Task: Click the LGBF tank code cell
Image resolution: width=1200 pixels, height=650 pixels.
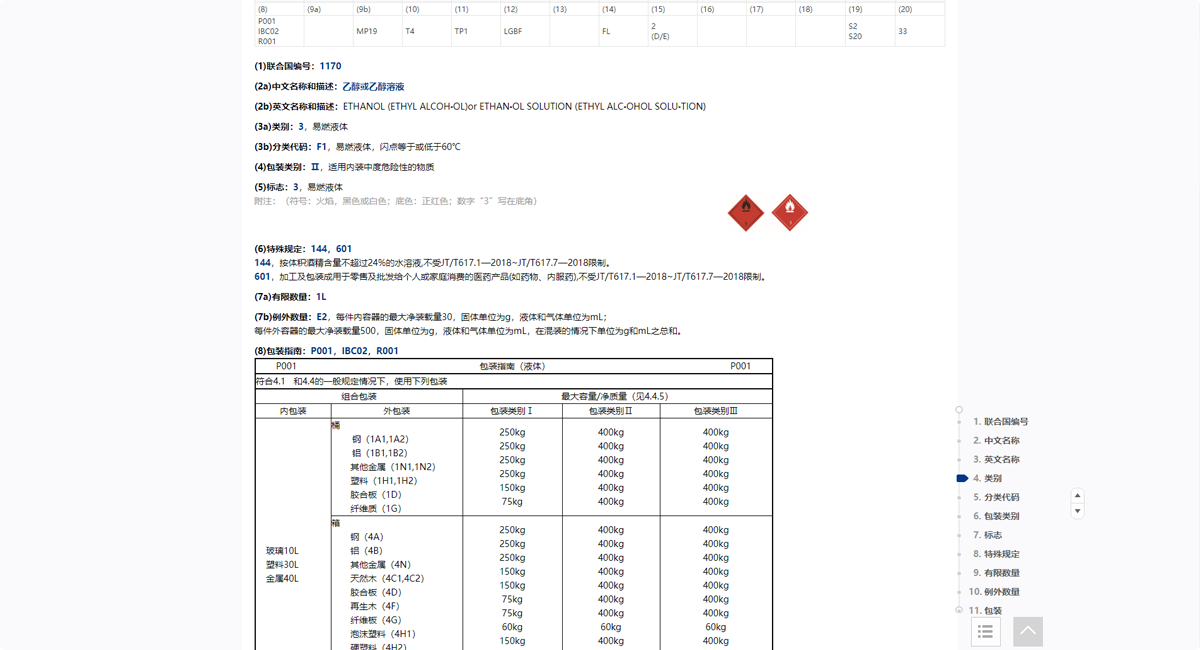Action: (525, 31)
